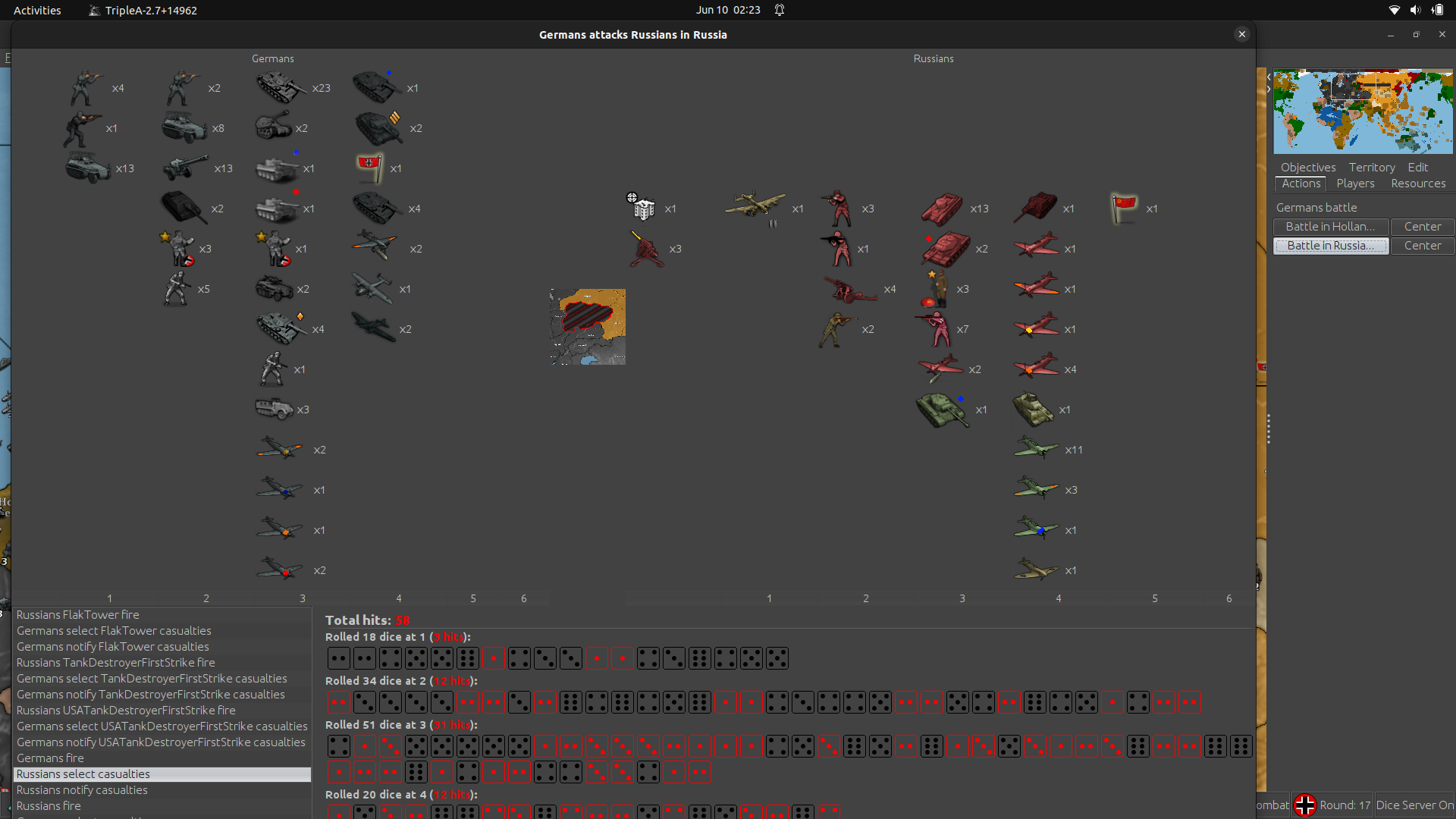Click the German nation emblem in status bar

tap(1304, 805)
